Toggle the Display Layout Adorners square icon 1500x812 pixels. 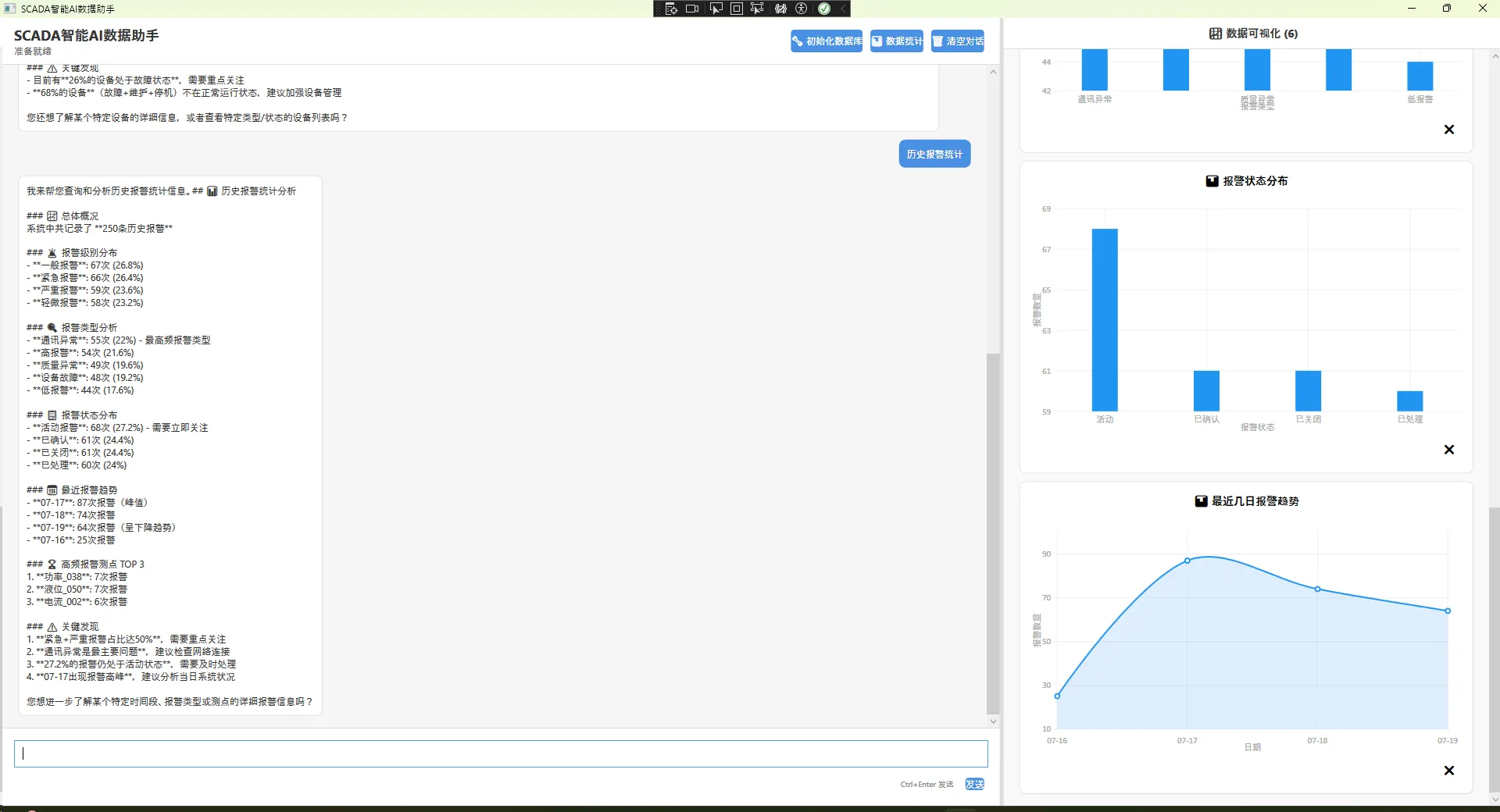point(737,9)
